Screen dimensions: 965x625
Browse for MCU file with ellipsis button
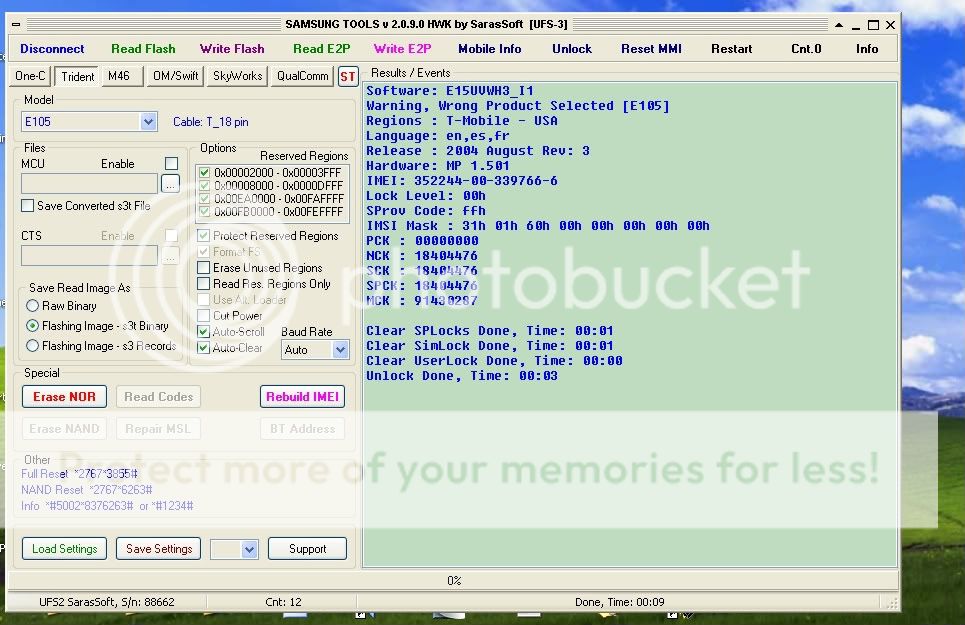[x=170, y=183]
